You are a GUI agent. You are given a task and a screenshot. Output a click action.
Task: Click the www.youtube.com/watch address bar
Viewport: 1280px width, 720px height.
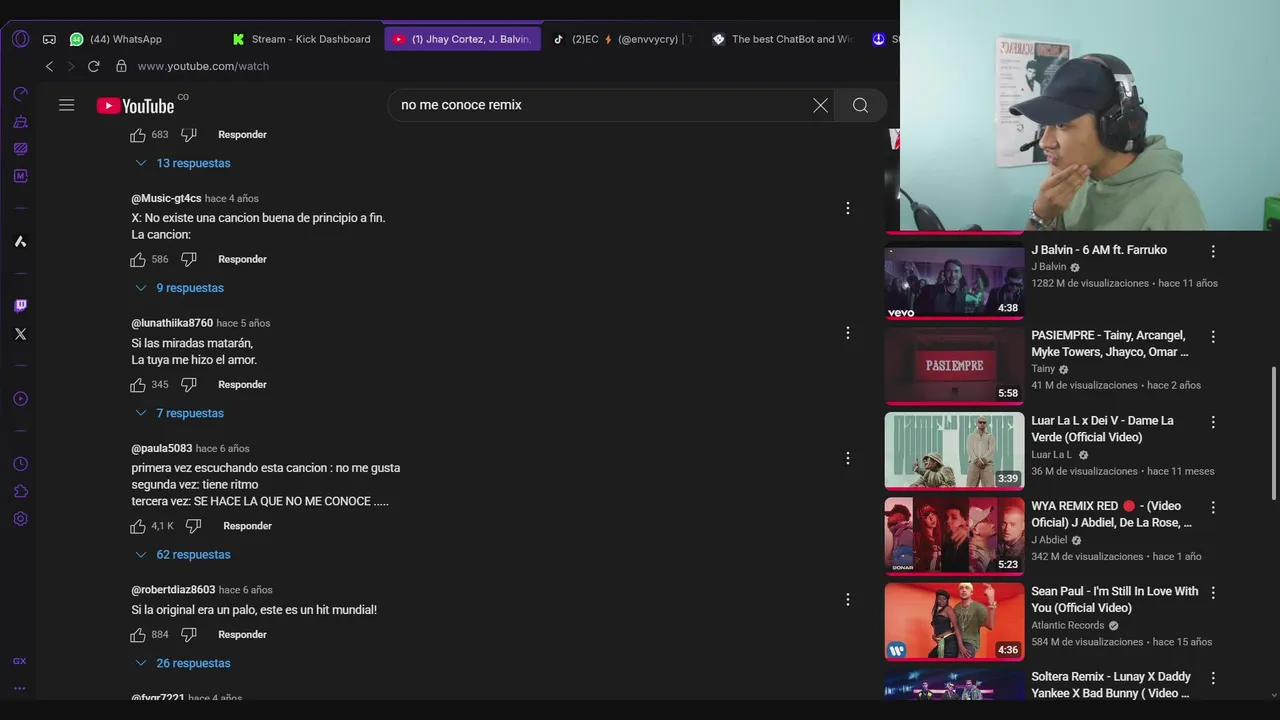point(203,66)
